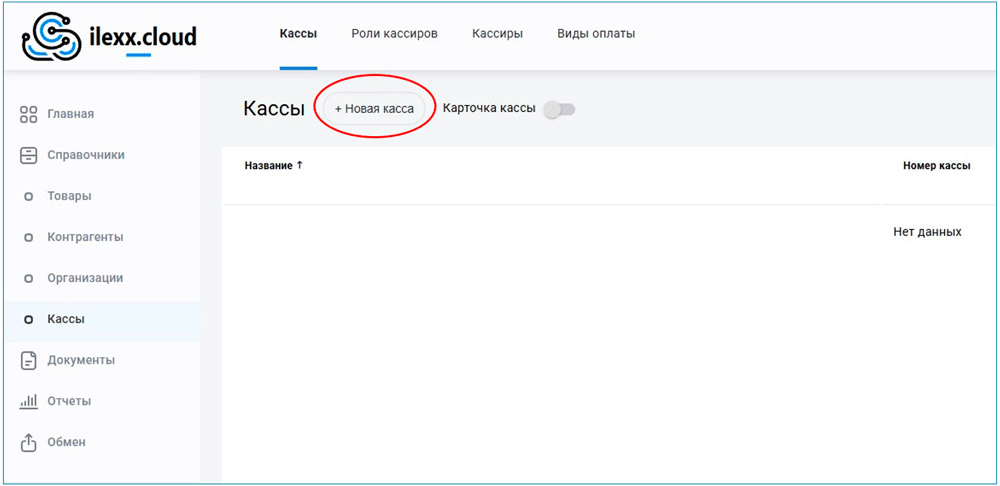Select the Кассы item in the sidebar

pyautogui.click(x=66, y=319)
